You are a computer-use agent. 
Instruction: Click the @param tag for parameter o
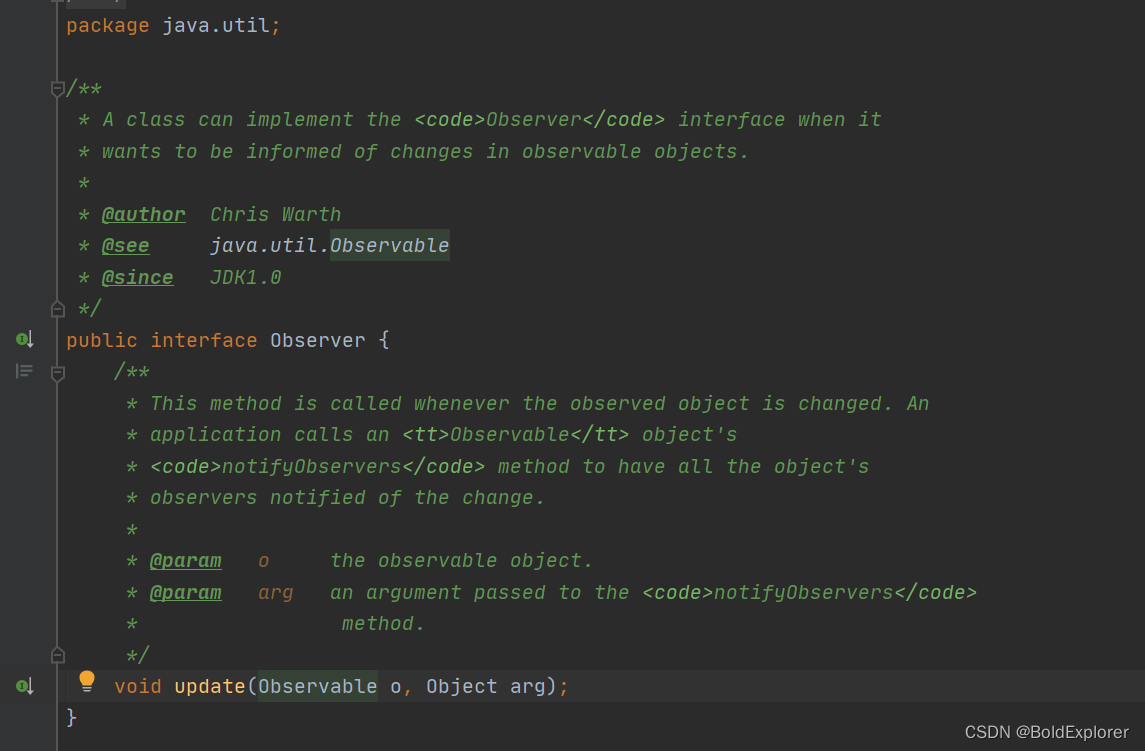tap(186, 560)
